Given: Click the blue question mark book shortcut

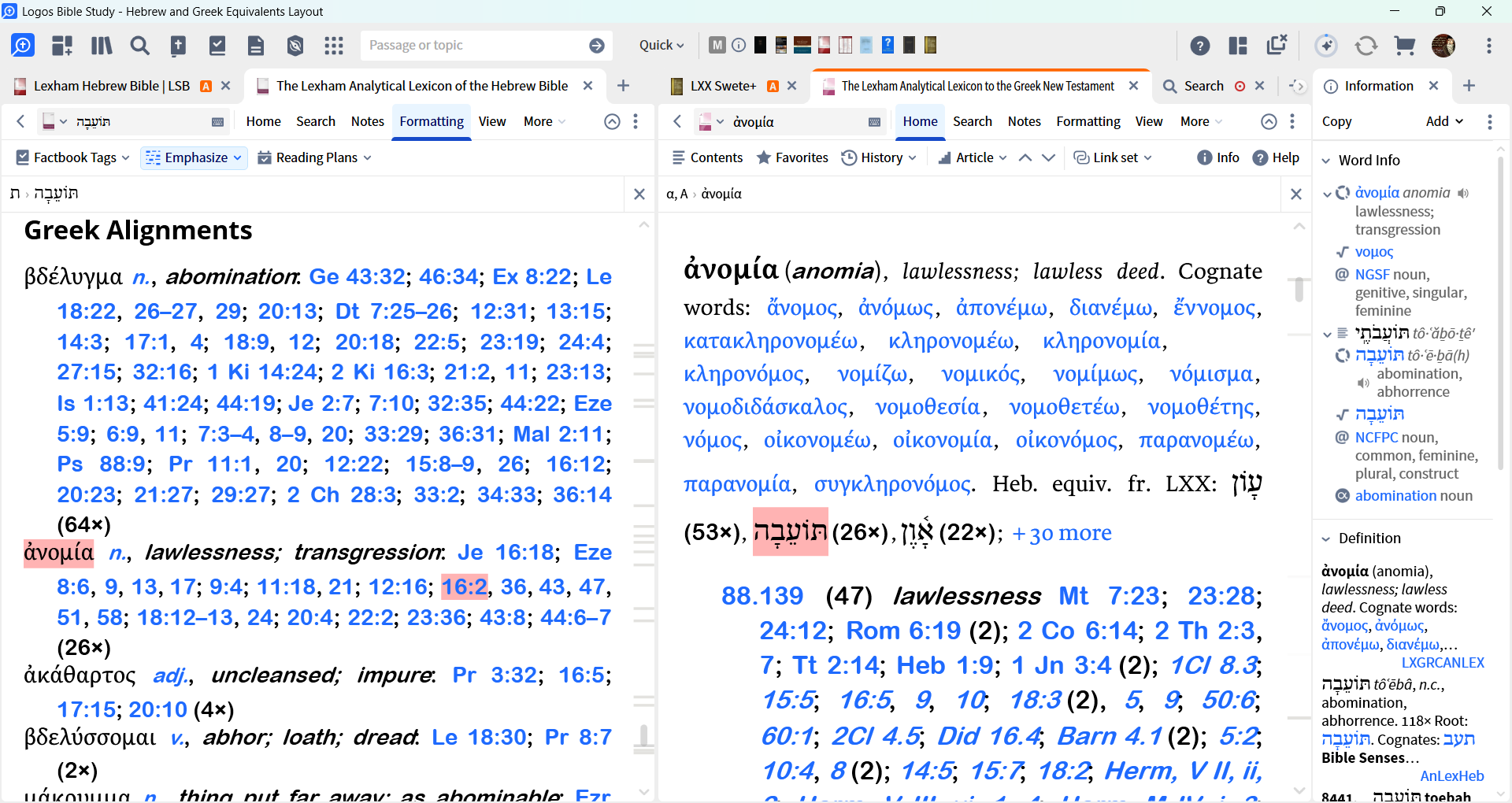Looking at the screenshot, I should tap(888, 45).
